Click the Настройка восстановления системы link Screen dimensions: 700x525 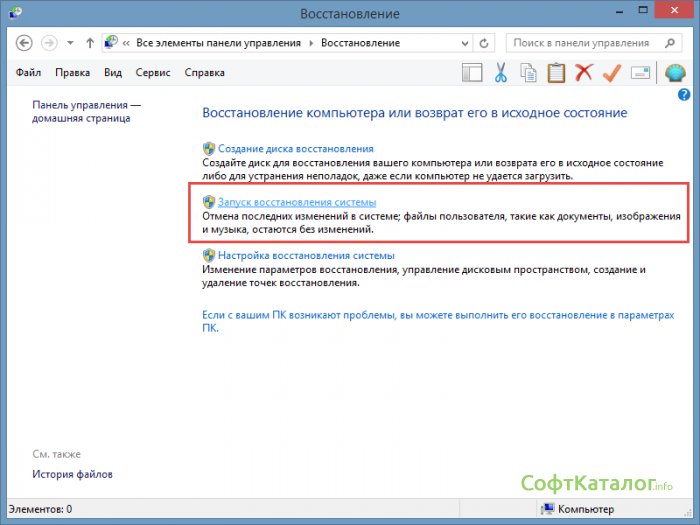(x=299, y=255)
